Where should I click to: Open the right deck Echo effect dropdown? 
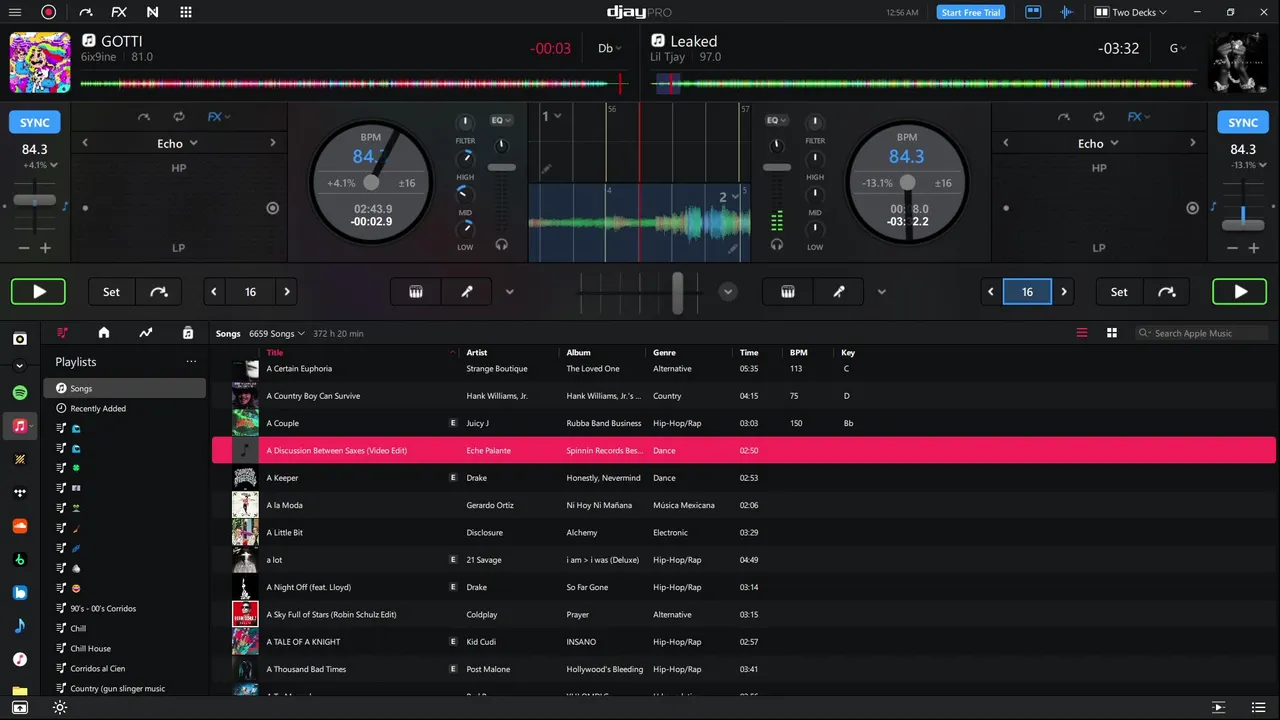click(x=1098, y=143)
